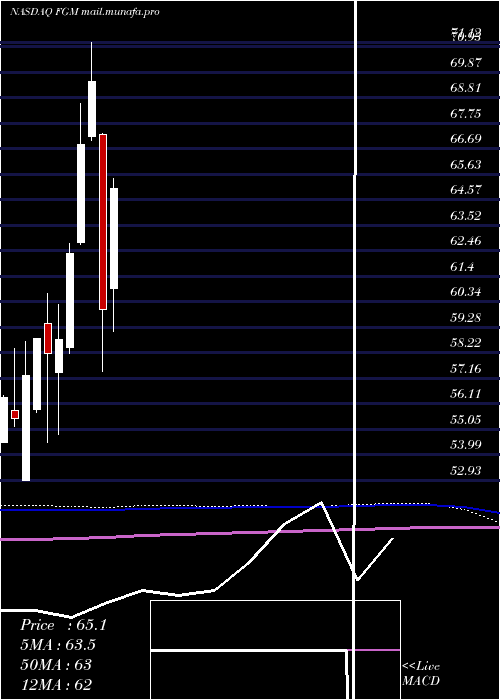Viewport: 500px width, 700px height.
Task: Select the highest white candlestick near 69
Action: point(92,109)
